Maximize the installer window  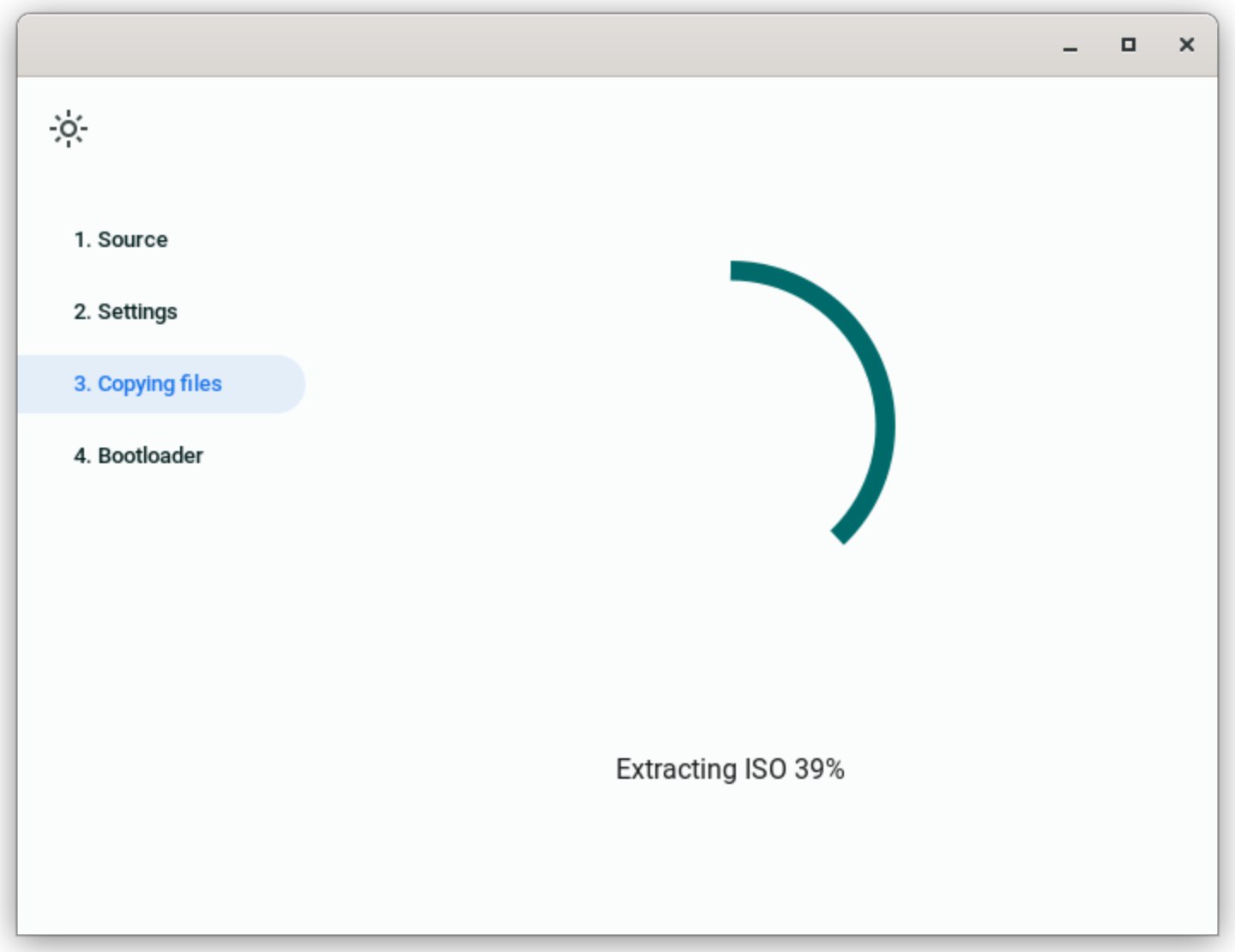pyautogui.click(x=1129, y=45)
